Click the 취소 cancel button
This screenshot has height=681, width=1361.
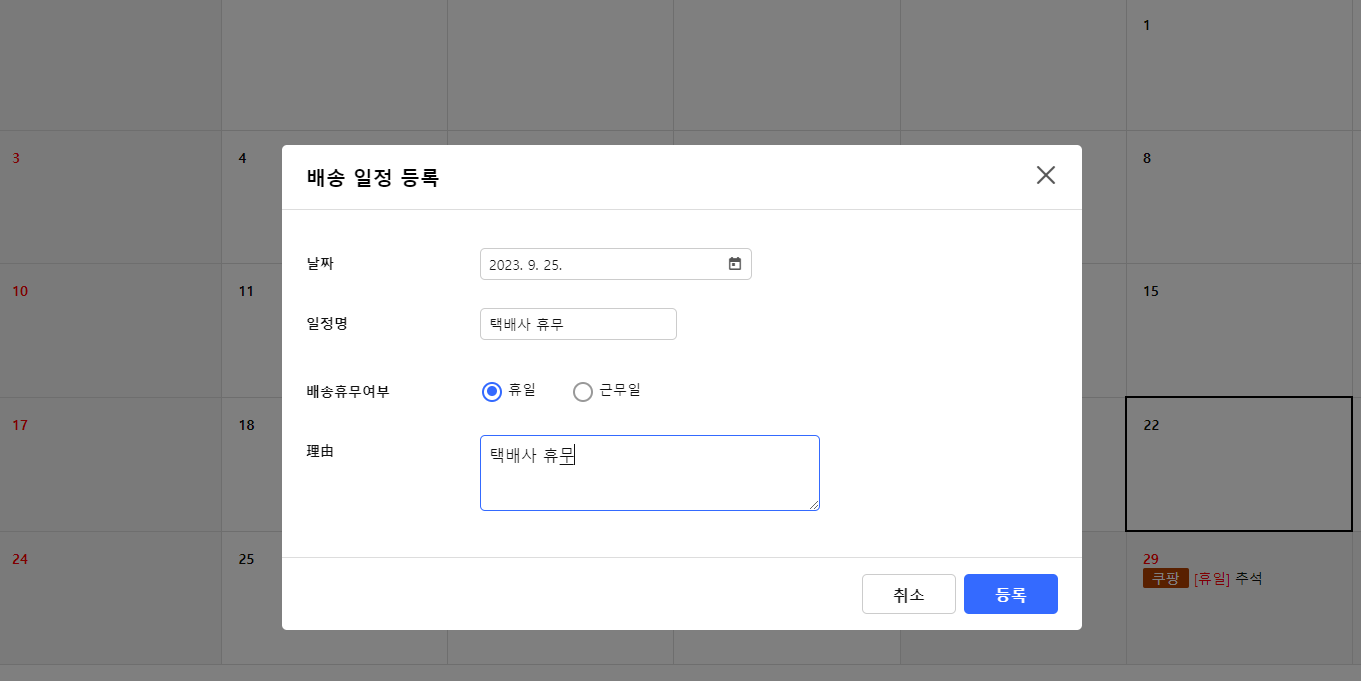coord(909,594)
